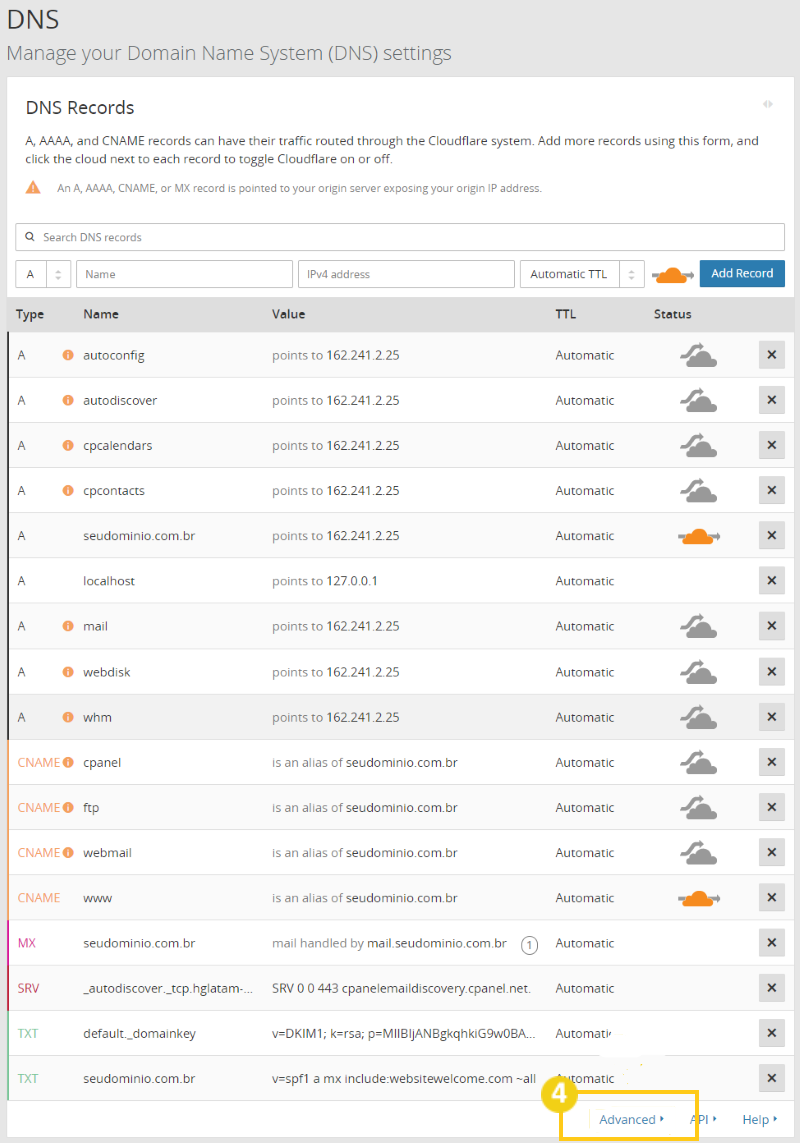Image resolution: width=800 pixels, height=1143 pixels.
Task: Delete the localhost A record
Action: click(772, 581)
